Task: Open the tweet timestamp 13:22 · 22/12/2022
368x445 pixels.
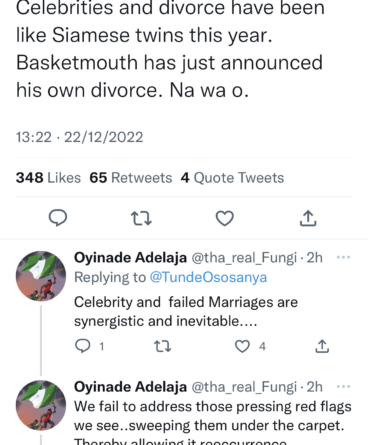Action: click(80, 137)
